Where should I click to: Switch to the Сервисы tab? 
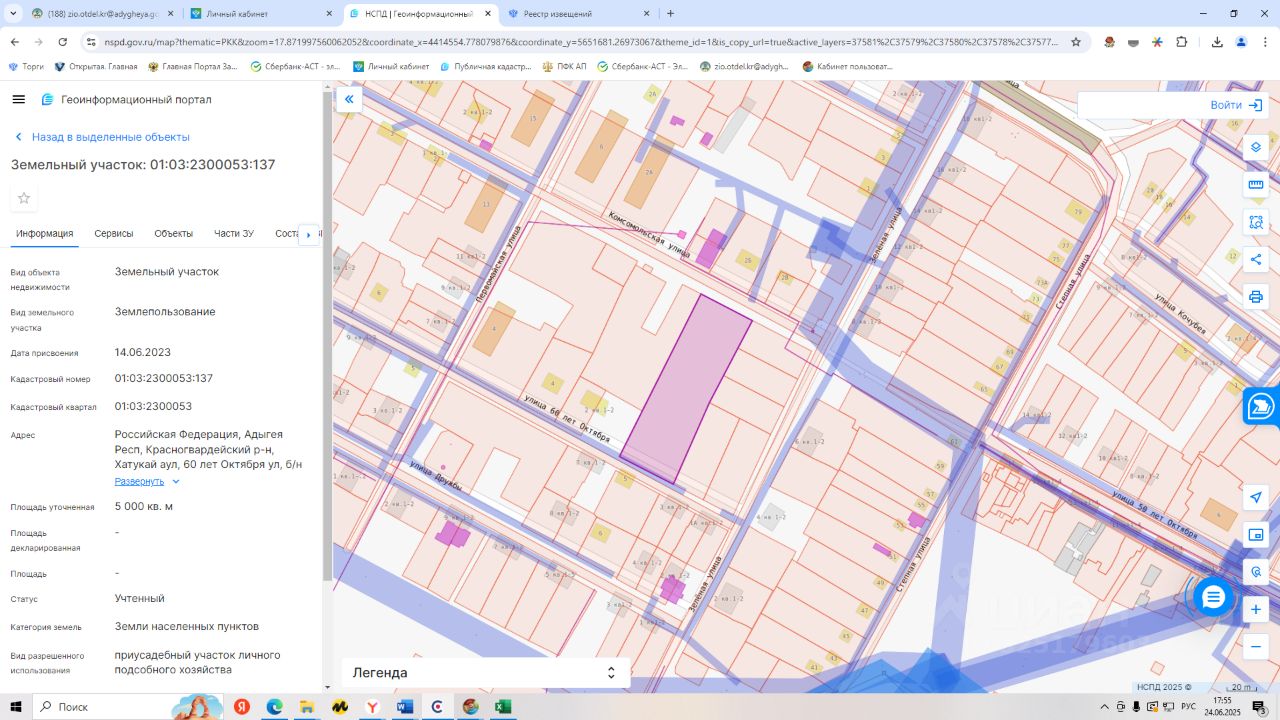[x=114, y=233]
